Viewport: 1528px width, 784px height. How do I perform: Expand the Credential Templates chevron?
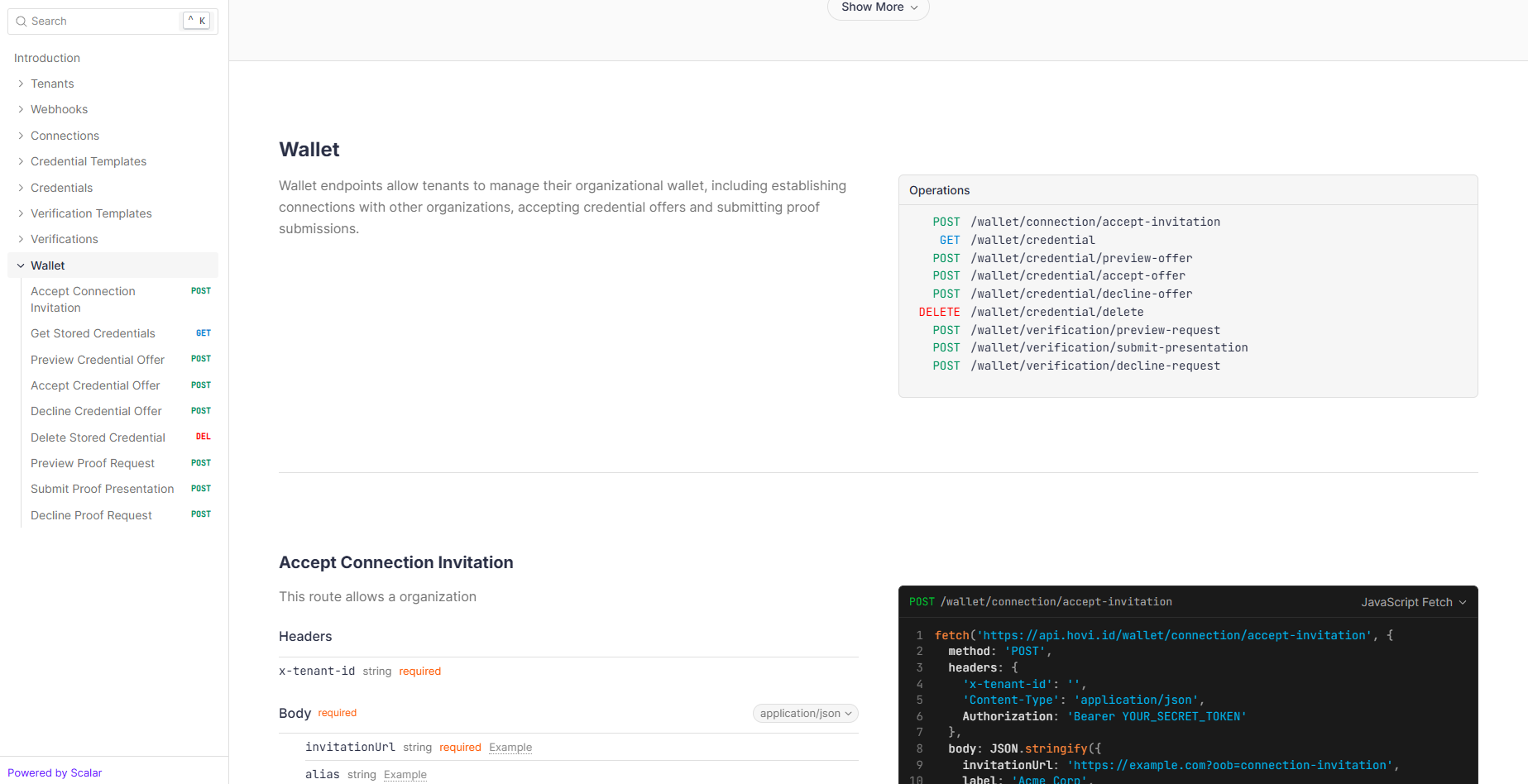pos(21,161)
